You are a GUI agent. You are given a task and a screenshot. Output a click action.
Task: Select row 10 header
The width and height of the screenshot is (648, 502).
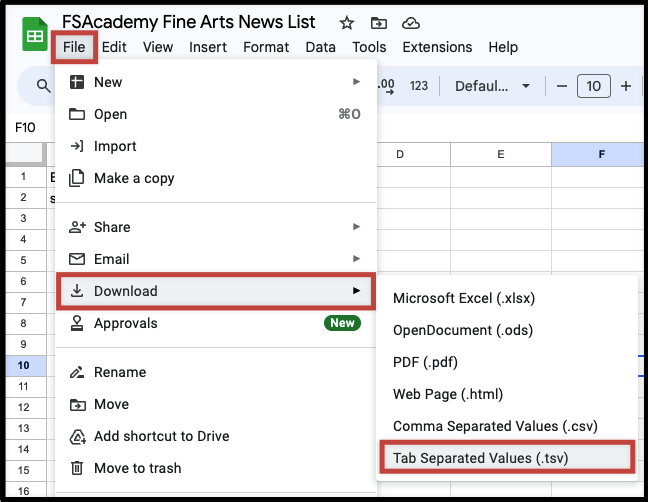tap(24, 365)
